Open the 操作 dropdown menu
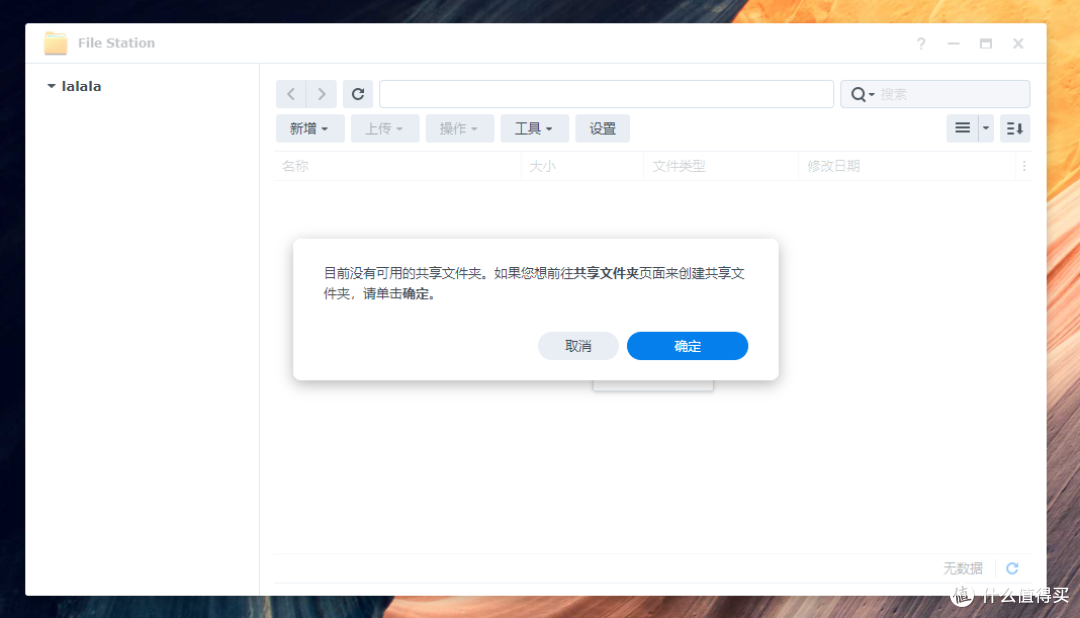 pos(459,129)
